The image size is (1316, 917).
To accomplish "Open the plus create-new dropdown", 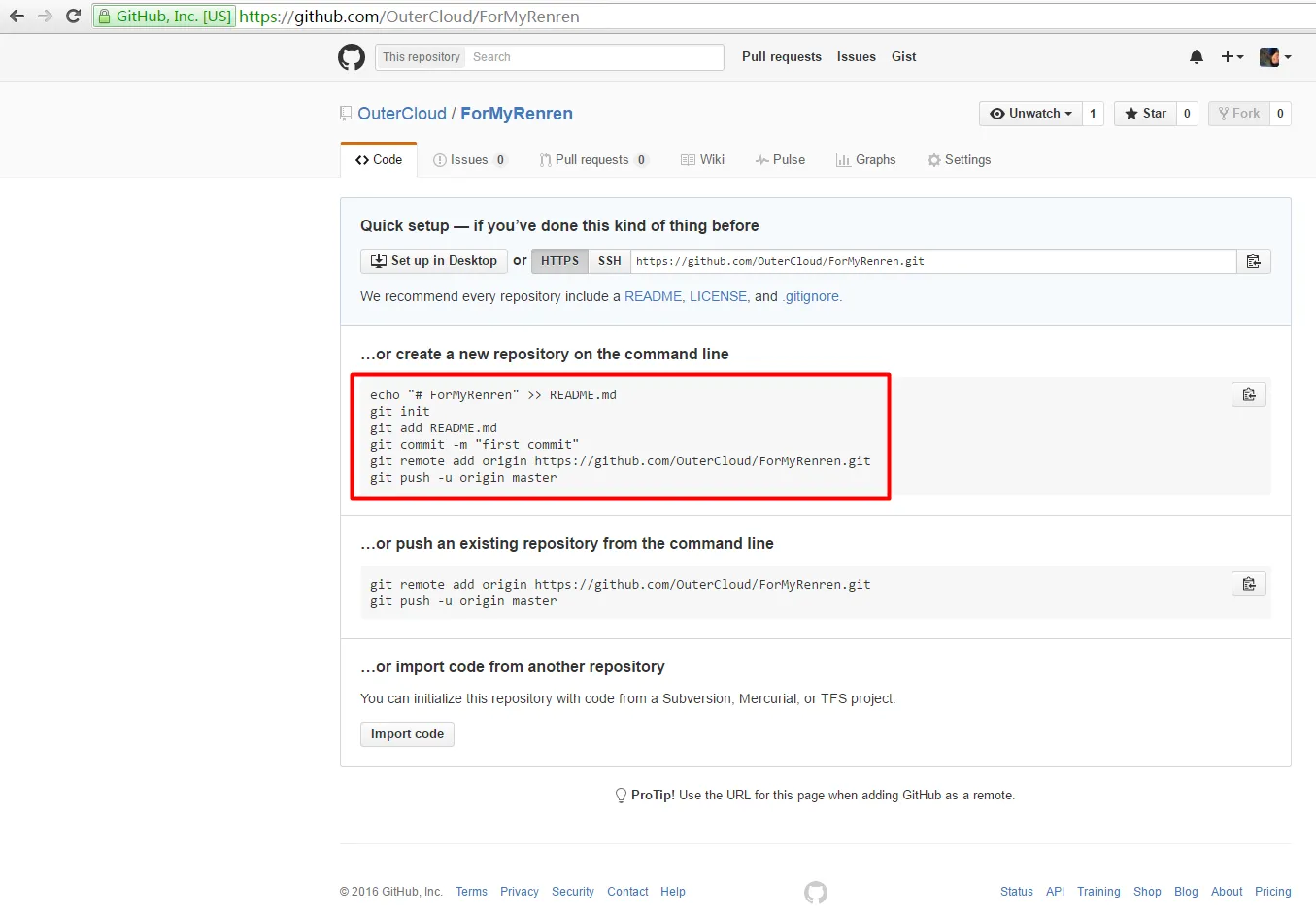I will click(x=1232, y=57).
